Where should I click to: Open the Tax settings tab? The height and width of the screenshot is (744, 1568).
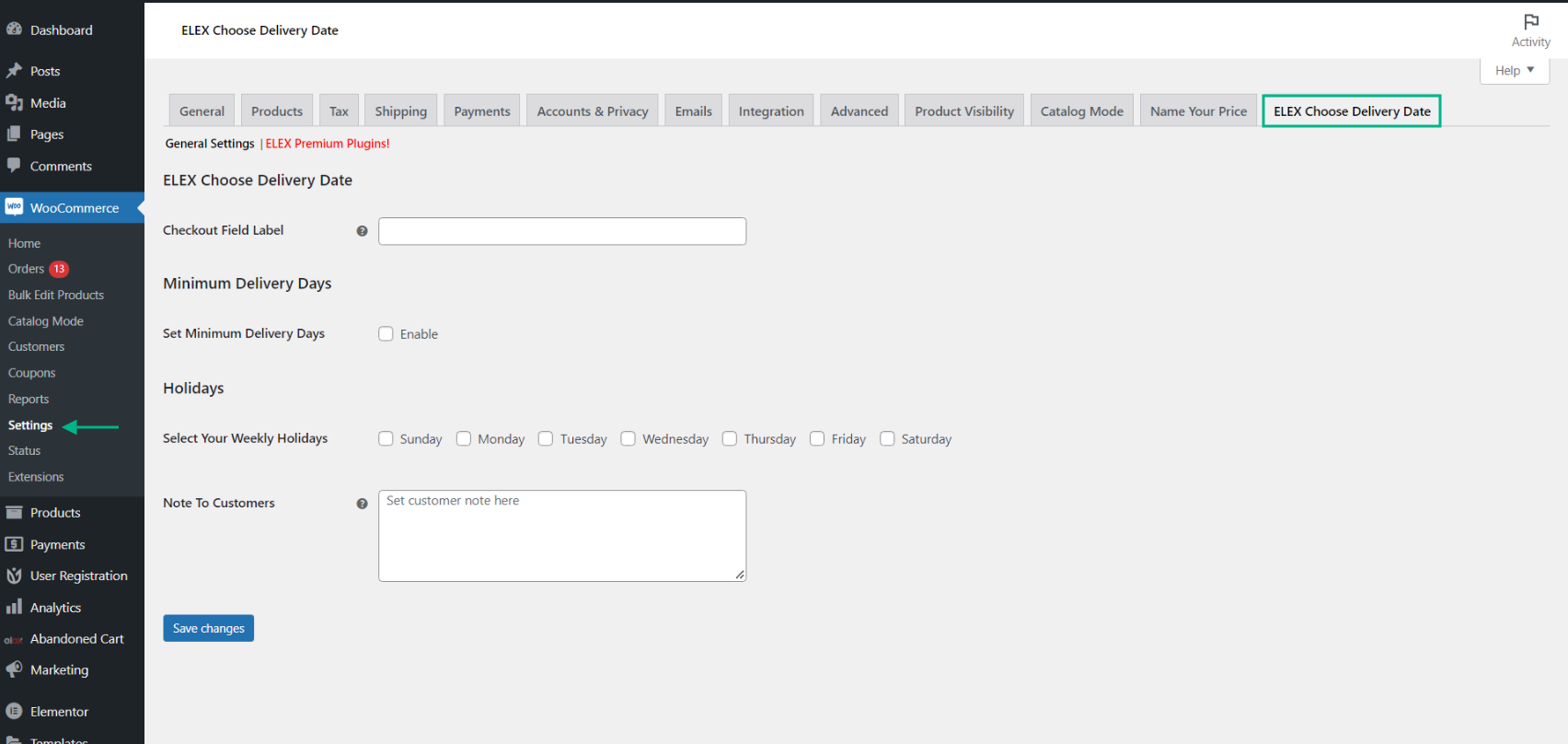pyautogui.click(x=339, y=110)
